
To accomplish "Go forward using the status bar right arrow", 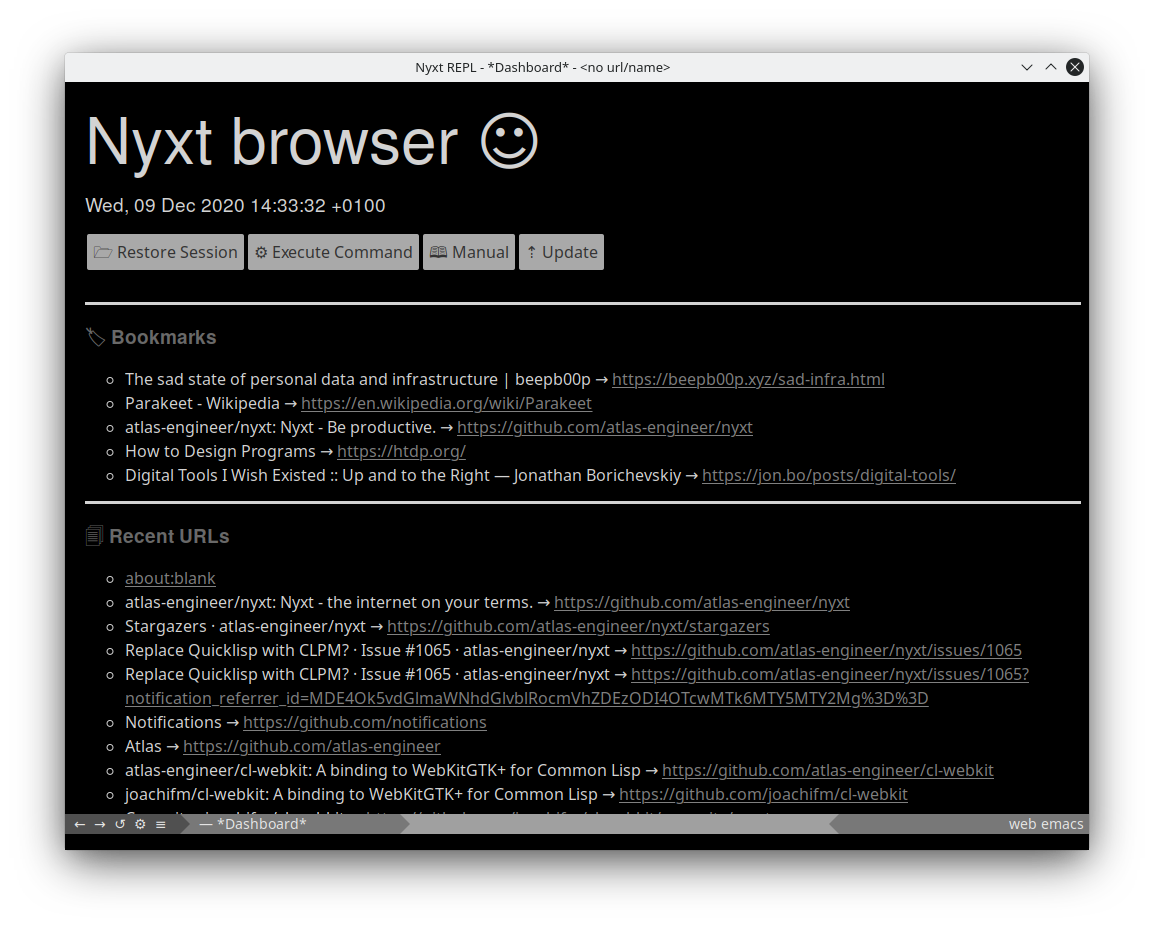I will pyautogui.click(x=100, y=824).
